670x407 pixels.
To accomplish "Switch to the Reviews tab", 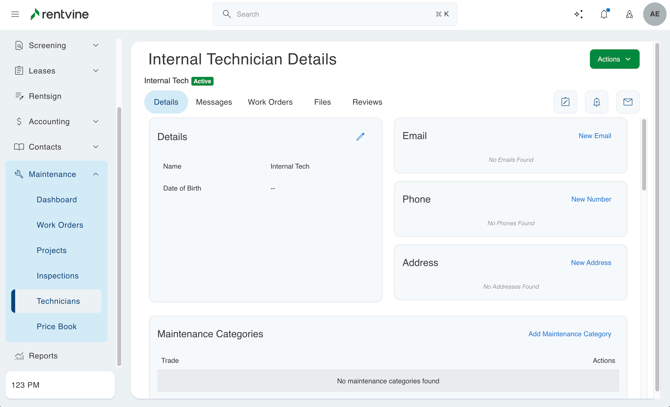I will (x=367, y=102).
